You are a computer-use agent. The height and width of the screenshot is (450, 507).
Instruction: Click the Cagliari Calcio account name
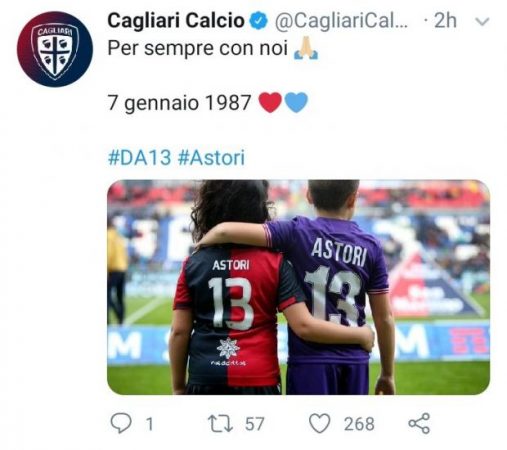click(176, 21)
